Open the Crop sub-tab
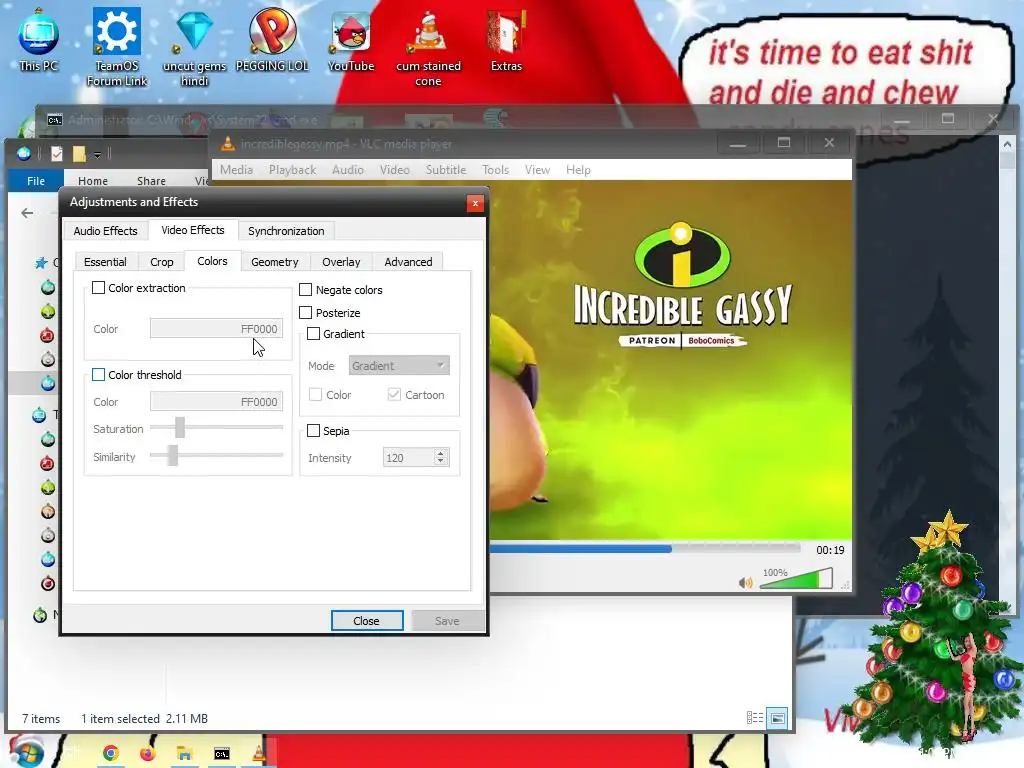Image resolution: width=1024 pixels, height=768 pixels. 161,262
